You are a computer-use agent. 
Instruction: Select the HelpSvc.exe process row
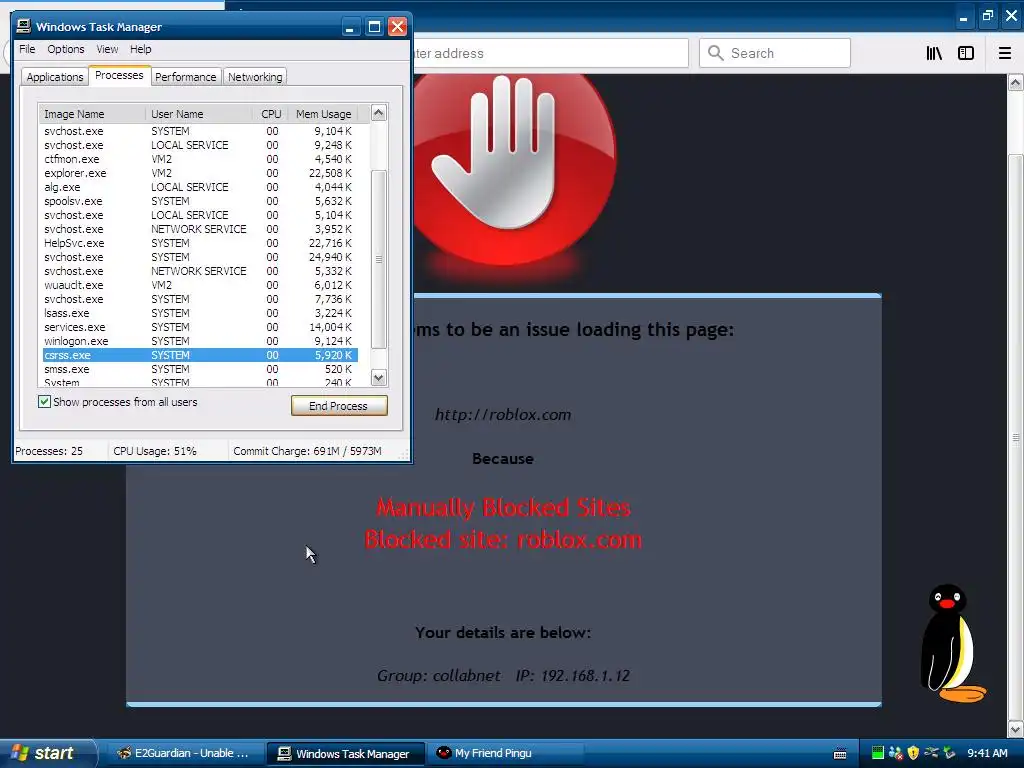(x=200, y=243)
